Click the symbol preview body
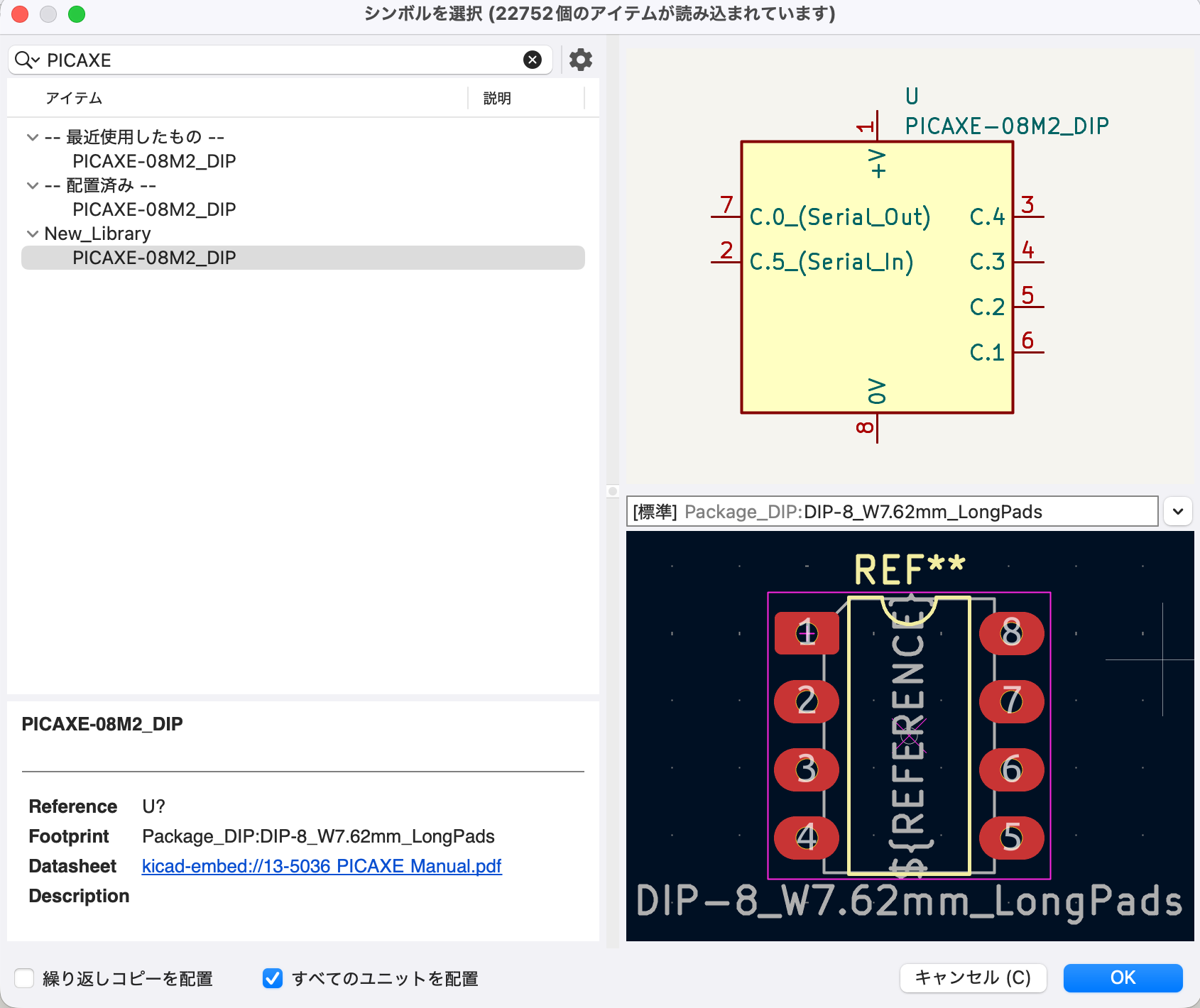1200x1008 pixels. coord(877,277)
